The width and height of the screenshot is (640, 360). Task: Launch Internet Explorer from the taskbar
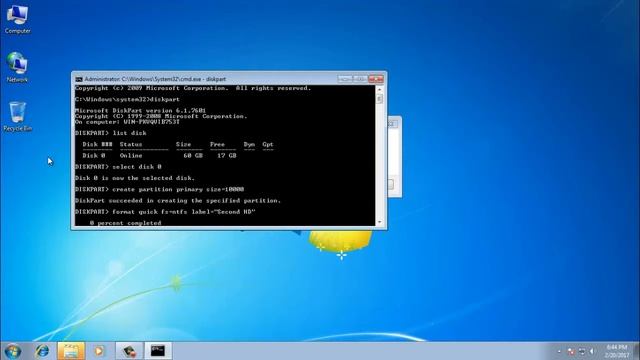point(42,351)
